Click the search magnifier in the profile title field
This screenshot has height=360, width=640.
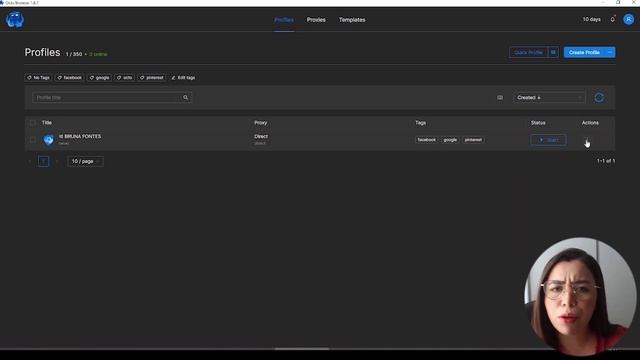[x=185, y=98]
